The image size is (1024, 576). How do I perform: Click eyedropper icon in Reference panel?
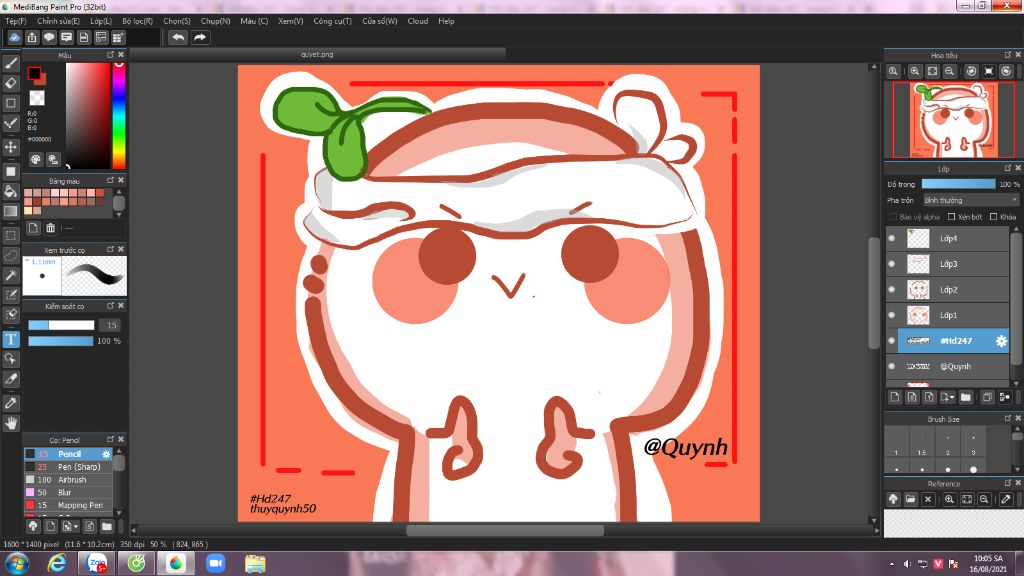tap(1006, 499)
